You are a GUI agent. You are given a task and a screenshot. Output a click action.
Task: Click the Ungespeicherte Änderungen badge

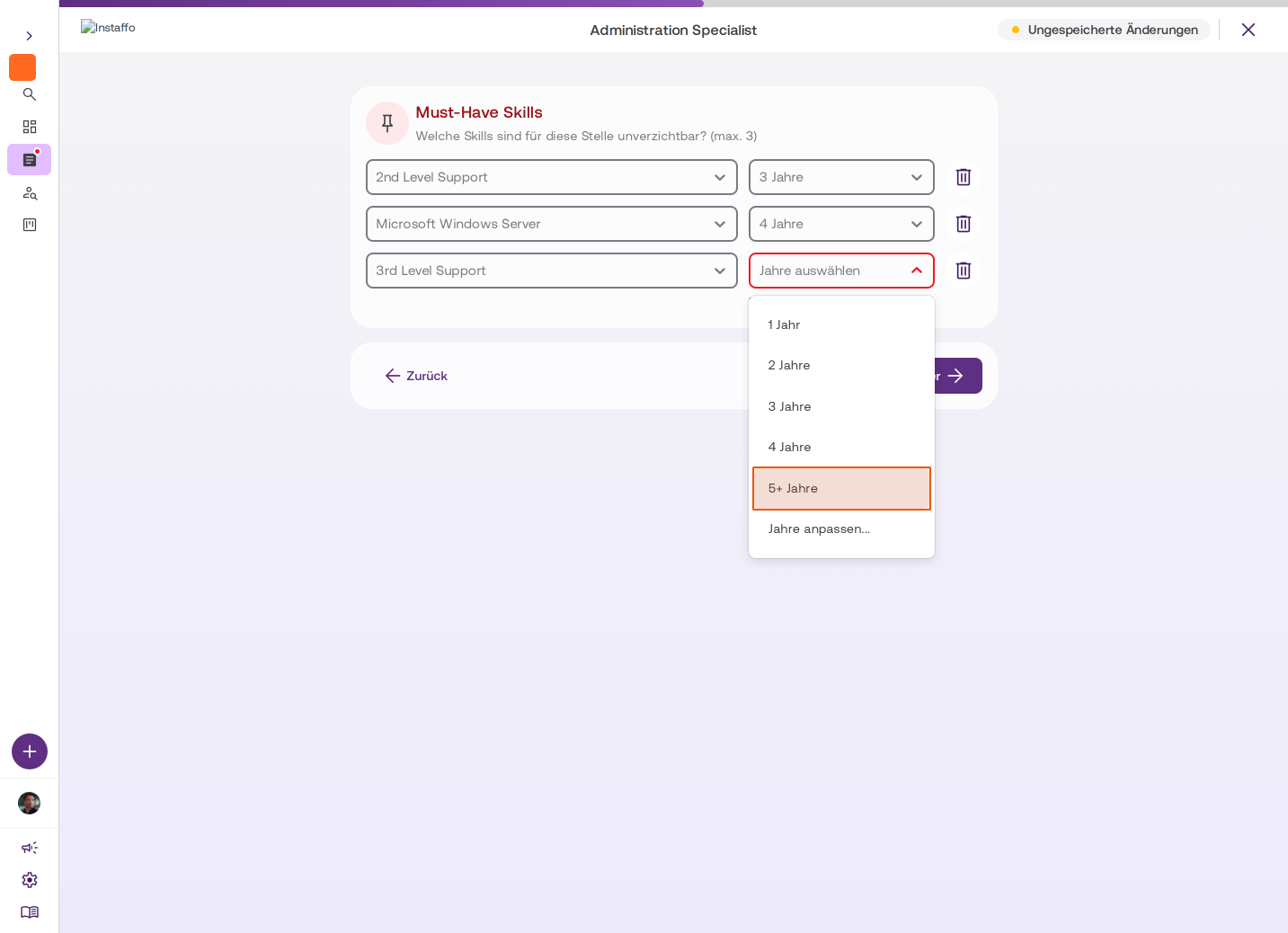(1104, 30)
